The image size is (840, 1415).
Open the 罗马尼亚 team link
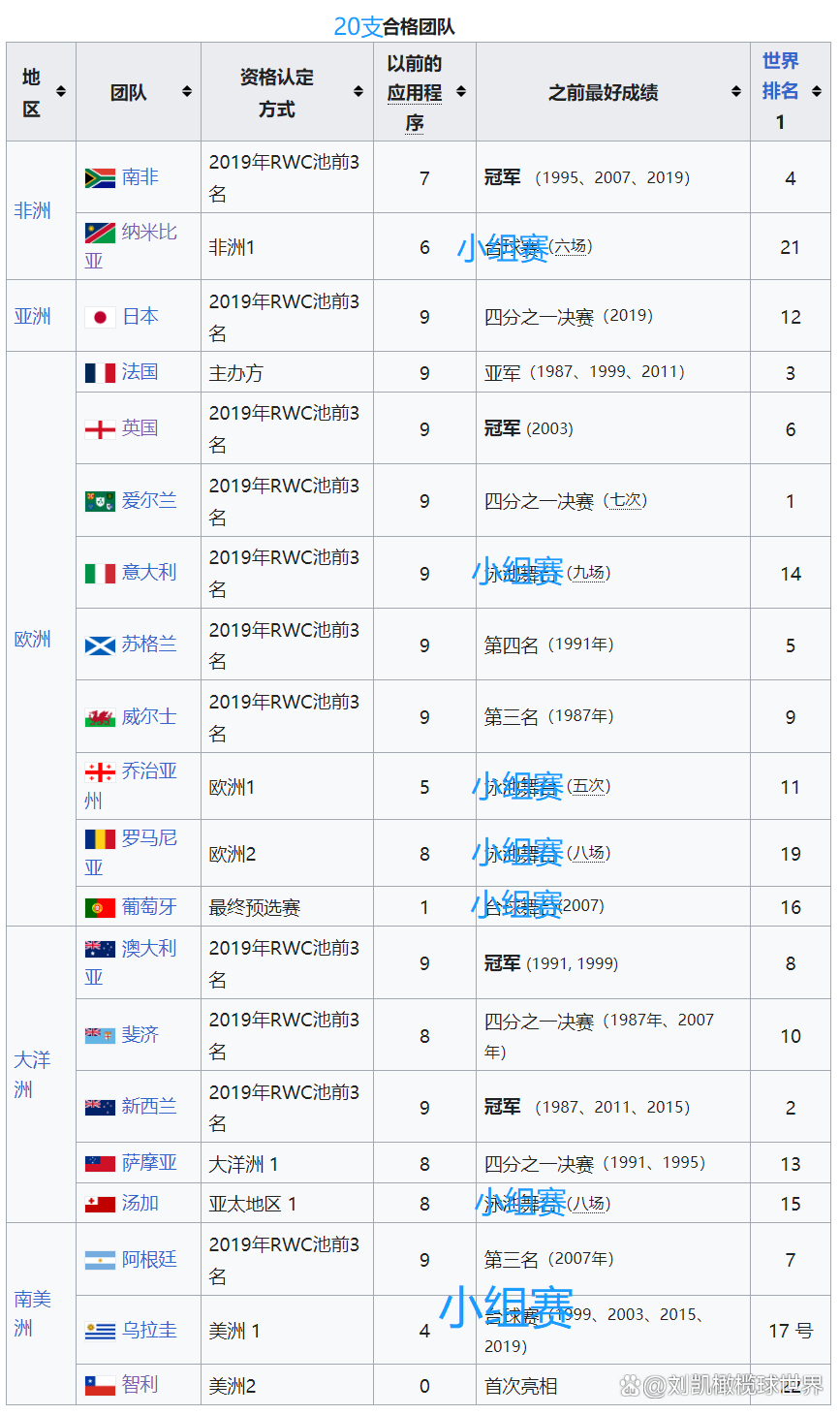[x=131, y=853]
